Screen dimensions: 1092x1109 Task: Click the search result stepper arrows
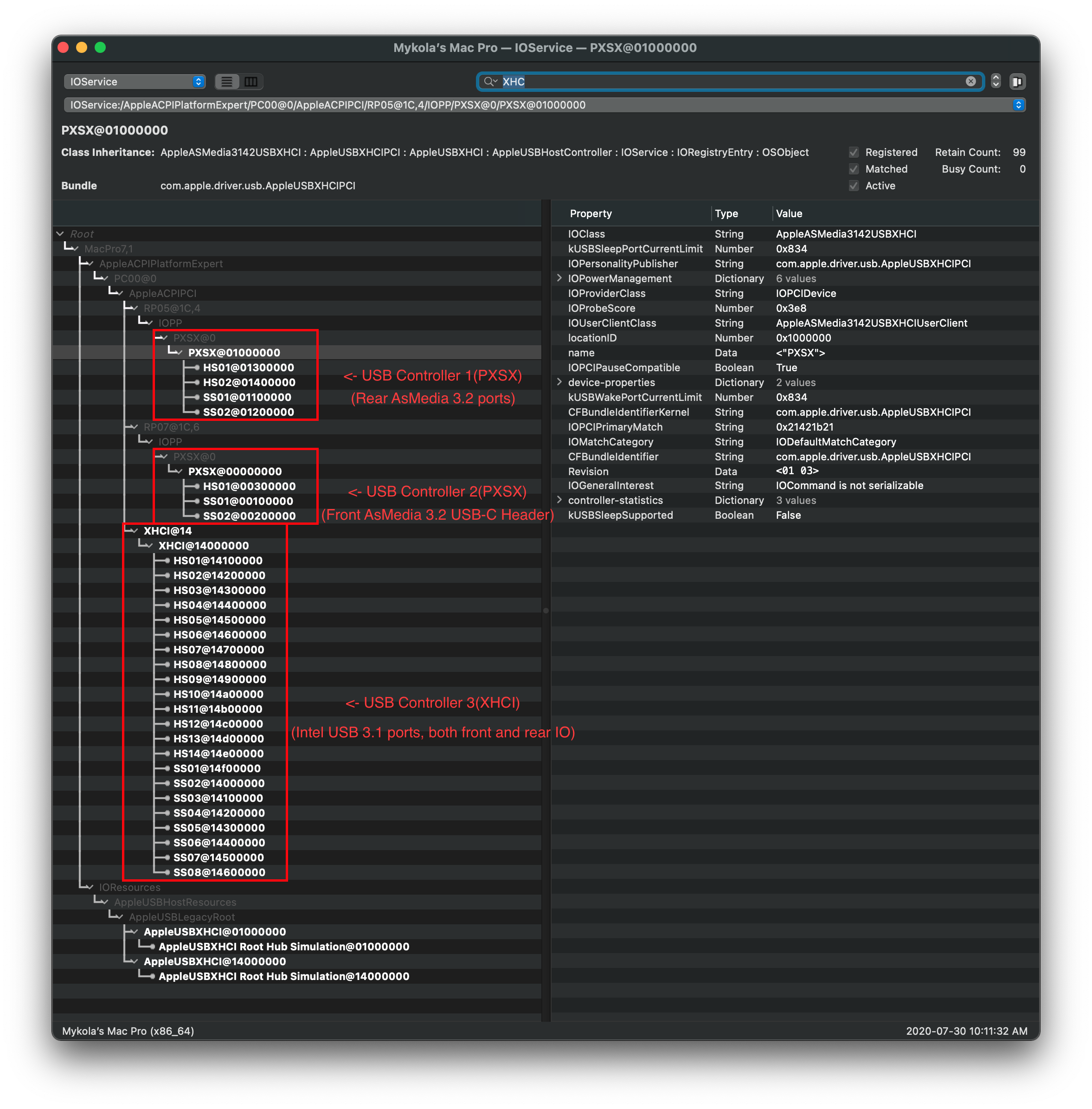pos(996,82)
